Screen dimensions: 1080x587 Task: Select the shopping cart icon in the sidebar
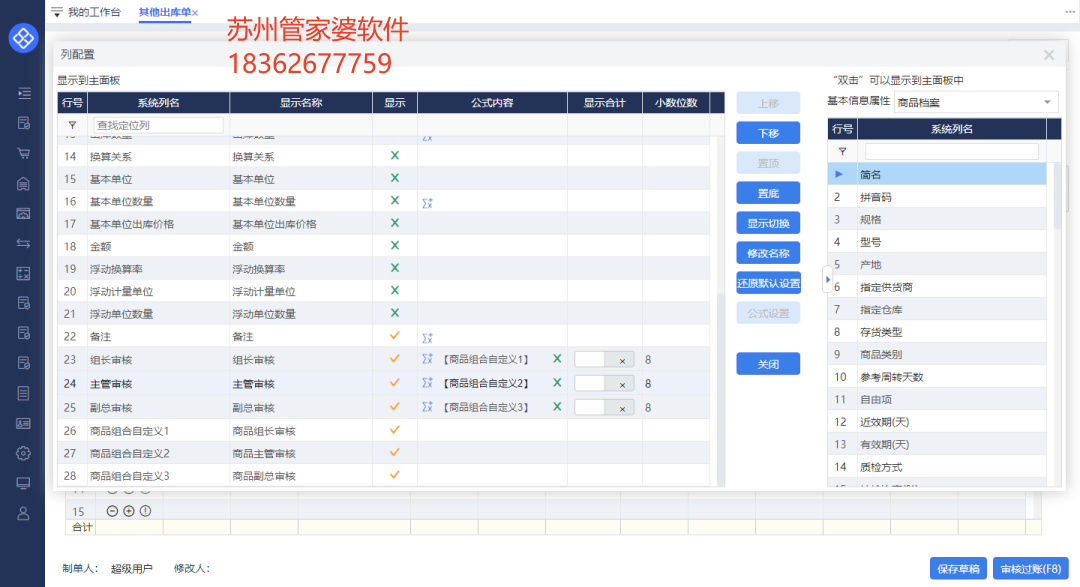click(x=22, y=152)
